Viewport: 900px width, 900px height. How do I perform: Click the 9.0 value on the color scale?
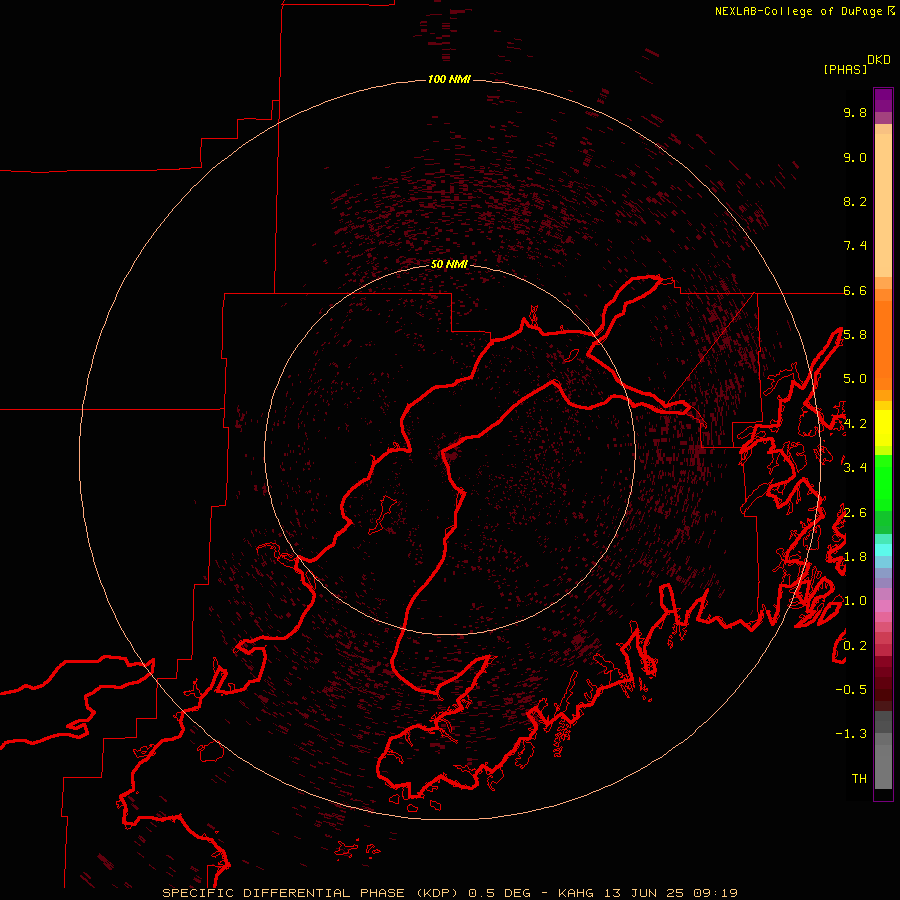click(855, 157)
